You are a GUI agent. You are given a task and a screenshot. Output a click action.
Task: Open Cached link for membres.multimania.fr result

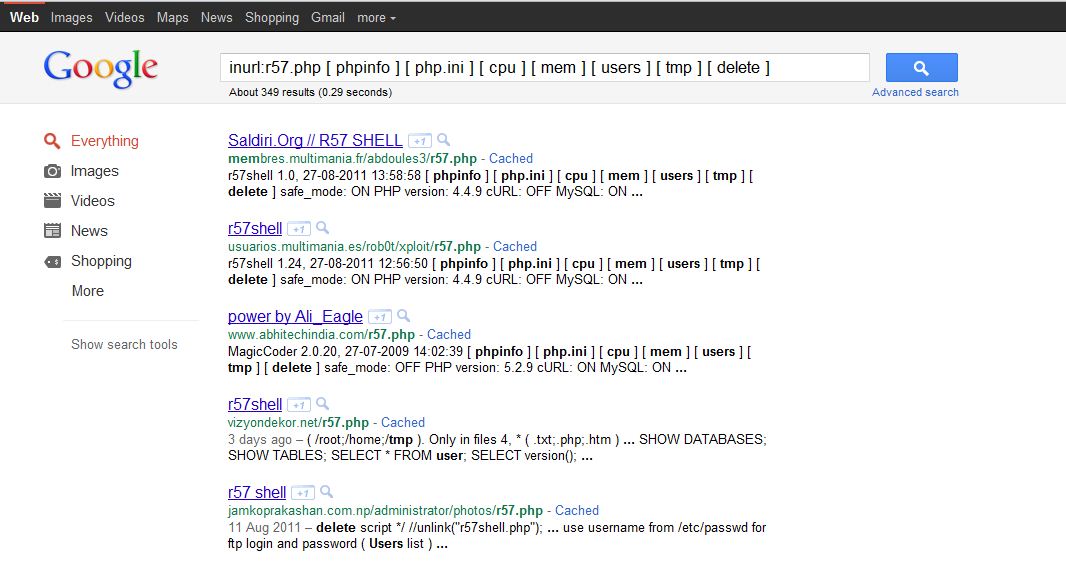click(x=511, y=158)
